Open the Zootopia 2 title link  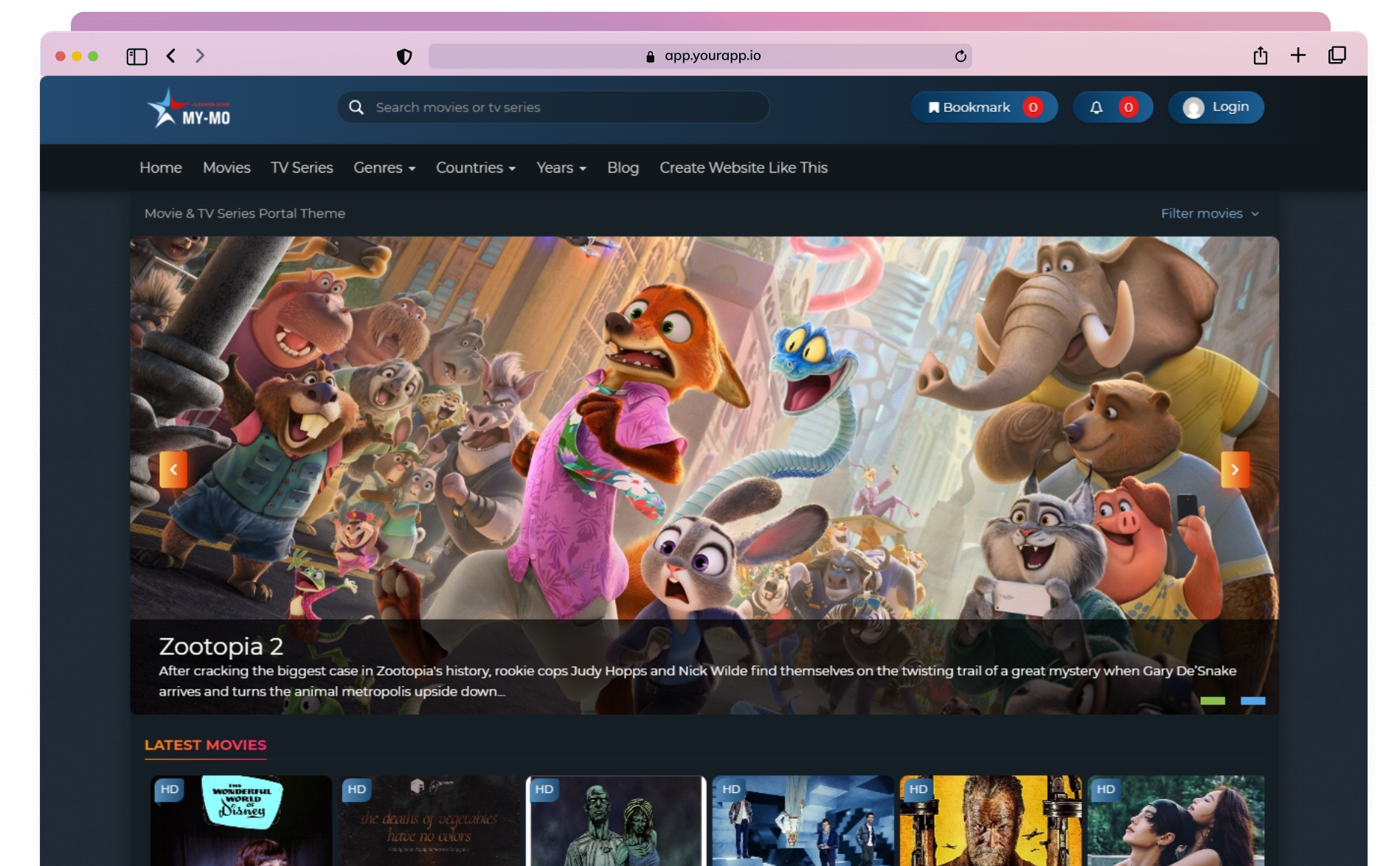tap(221, 646)
